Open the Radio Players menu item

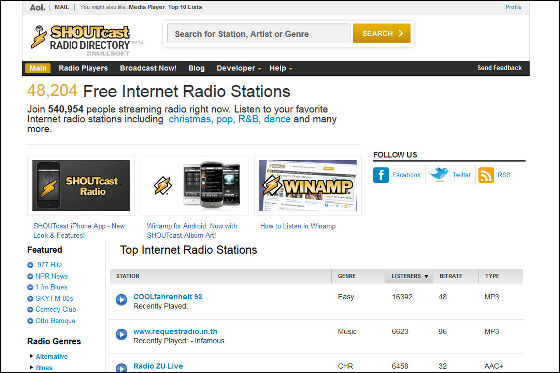(83, 68)
